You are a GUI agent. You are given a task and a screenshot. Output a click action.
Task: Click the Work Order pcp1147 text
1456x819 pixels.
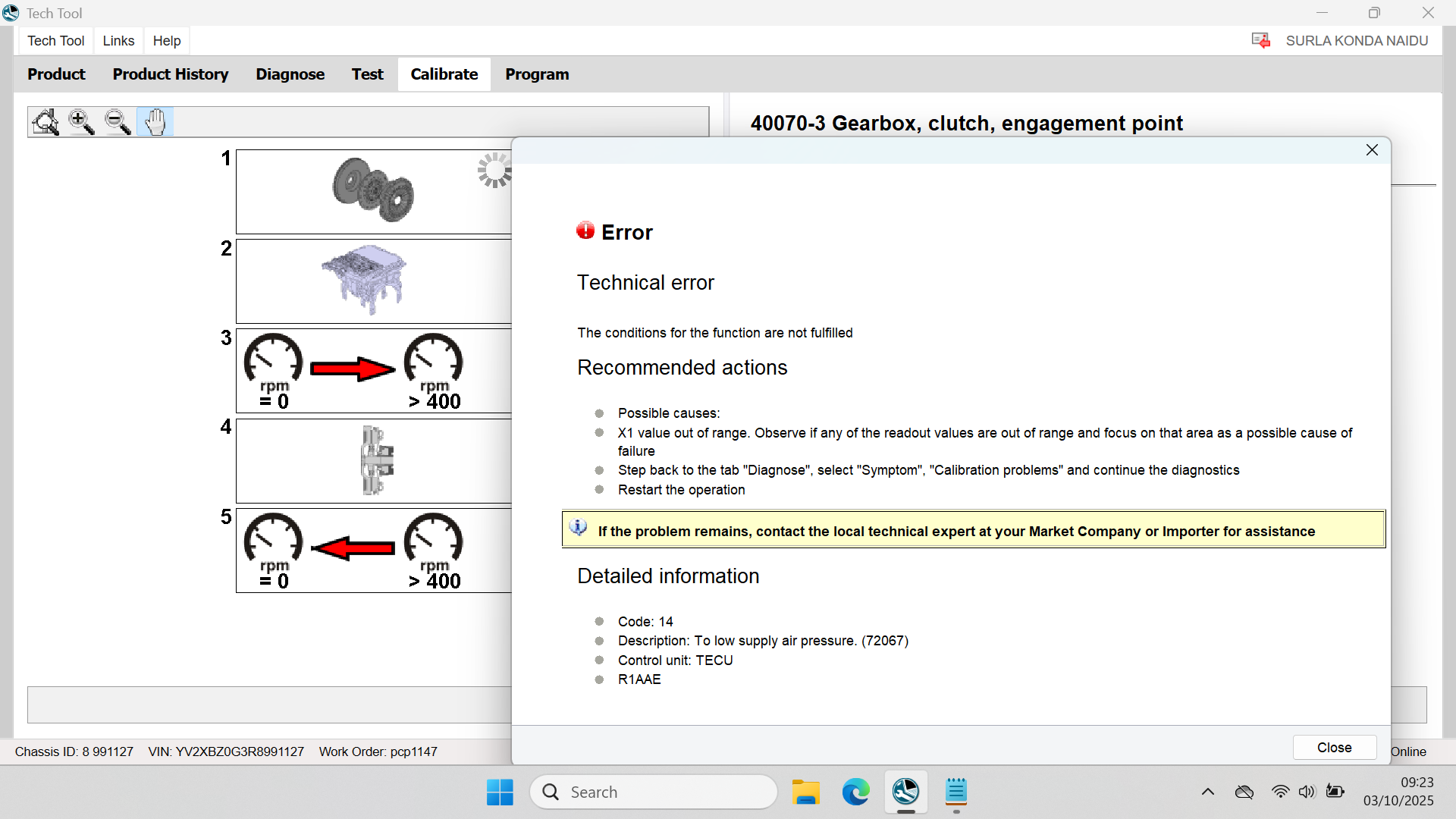(378, 752)
